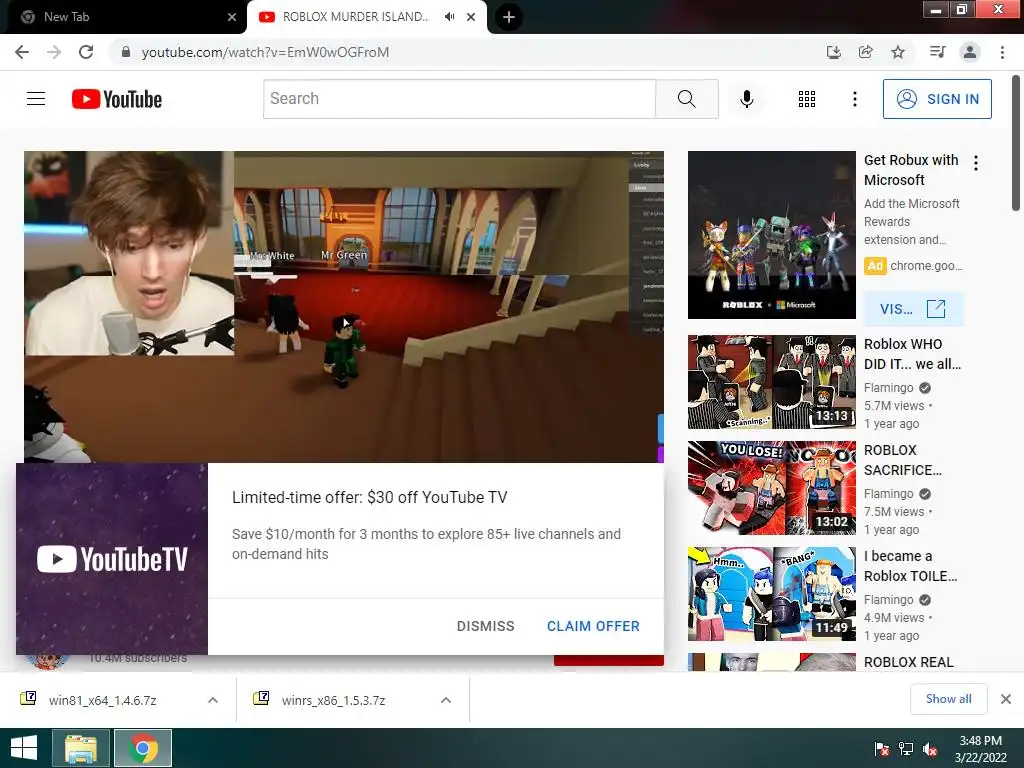Open the media control icon in toolbar
1024x768 pixels.
click(x=937, y=52)
